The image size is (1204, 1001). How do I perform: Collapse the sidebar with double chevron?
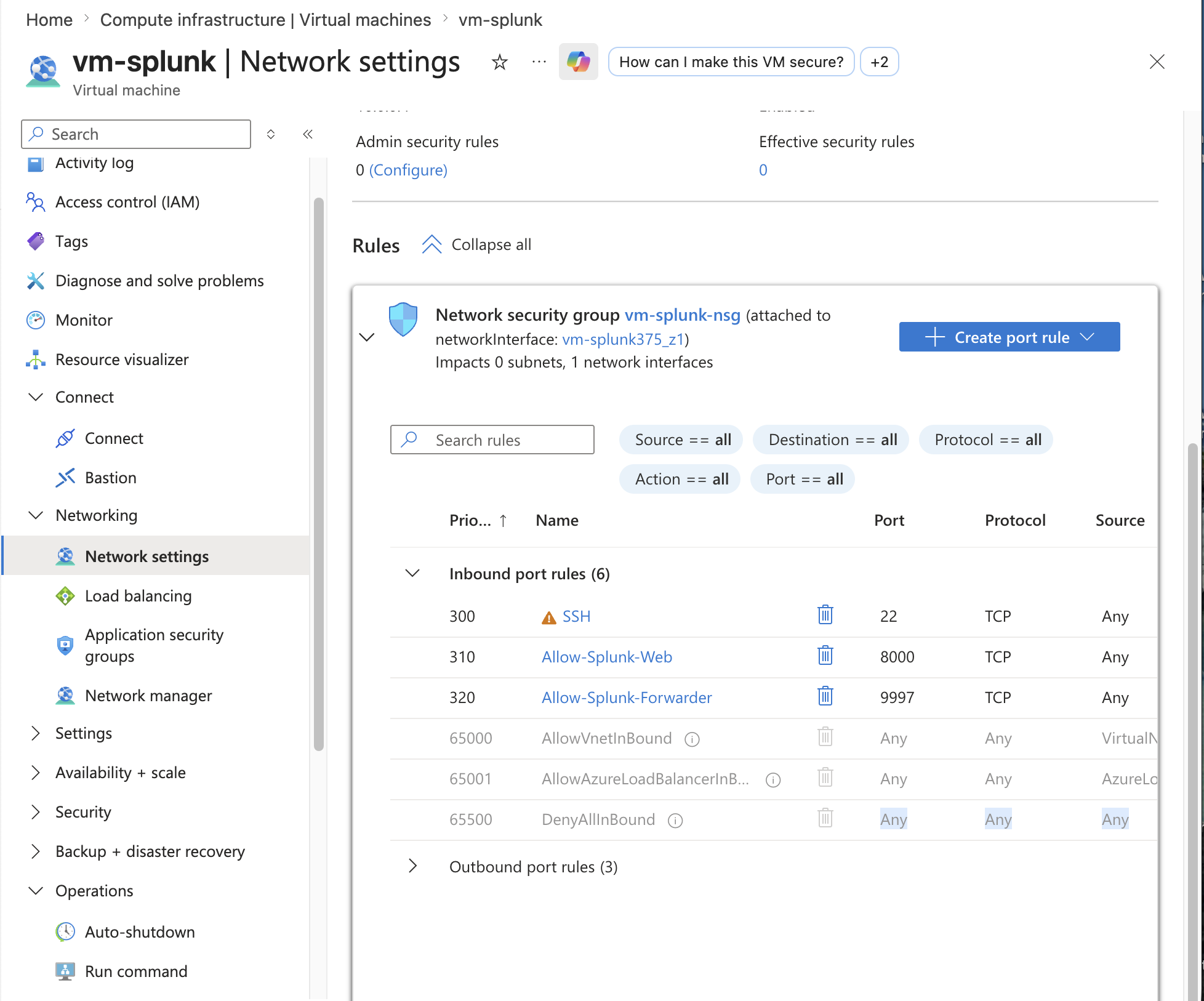[x=308, y=134]
